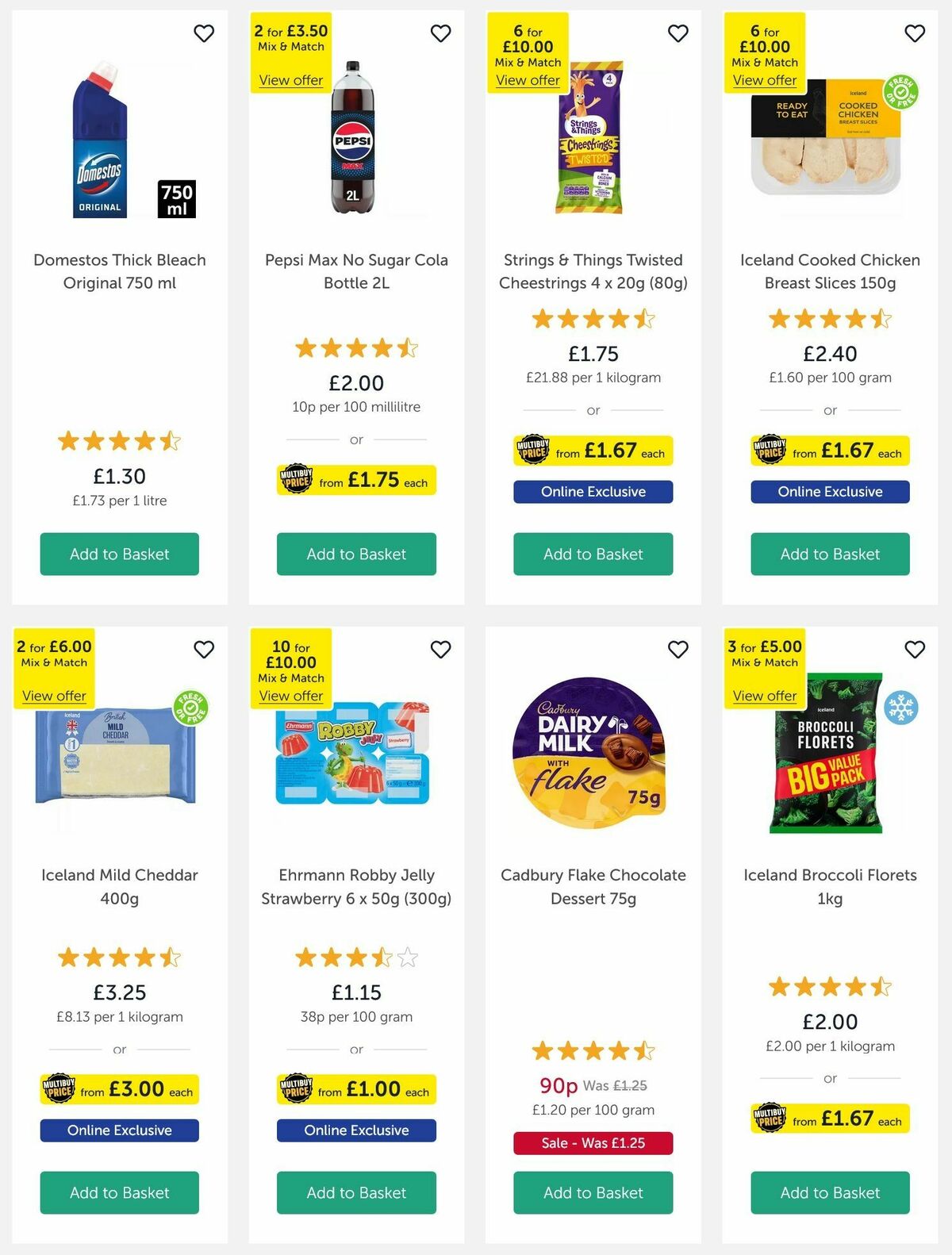Screen dimensions: 952x1255
Task: Click the heart icon on Pepsi Max Cola
Action: click(x=440, y=33)
